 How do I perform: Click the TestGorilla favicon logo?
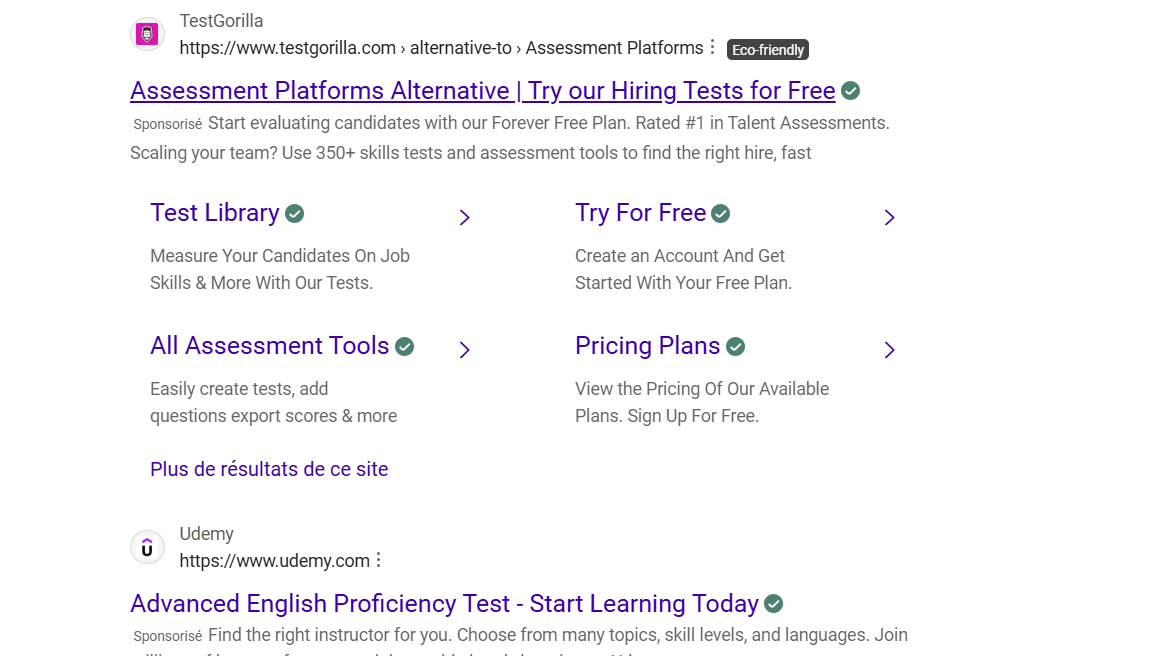pyautogui.click(x=147, y=34)
